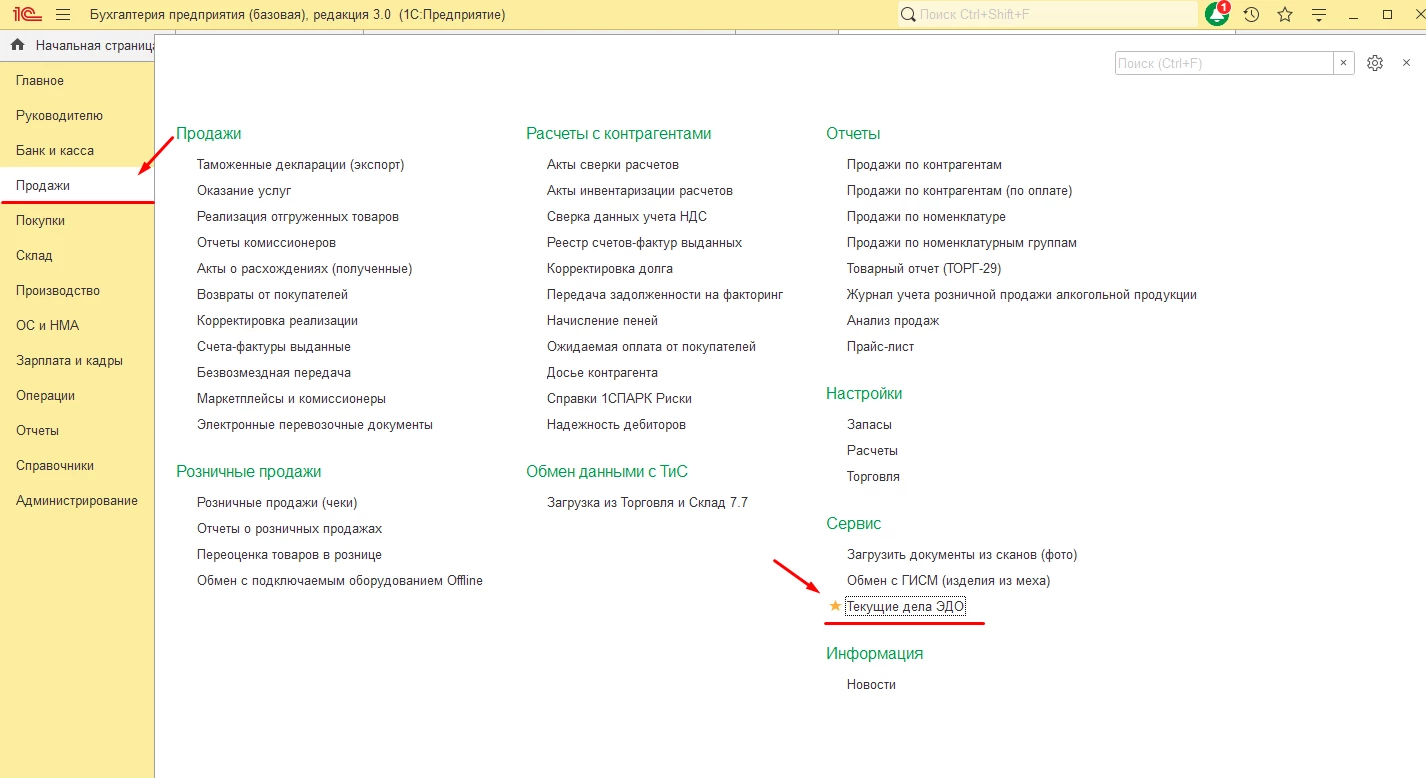Viewport: 1426px width, 778px height.
Task: Open Банк и касса section
Action: [x=55, y=151]
